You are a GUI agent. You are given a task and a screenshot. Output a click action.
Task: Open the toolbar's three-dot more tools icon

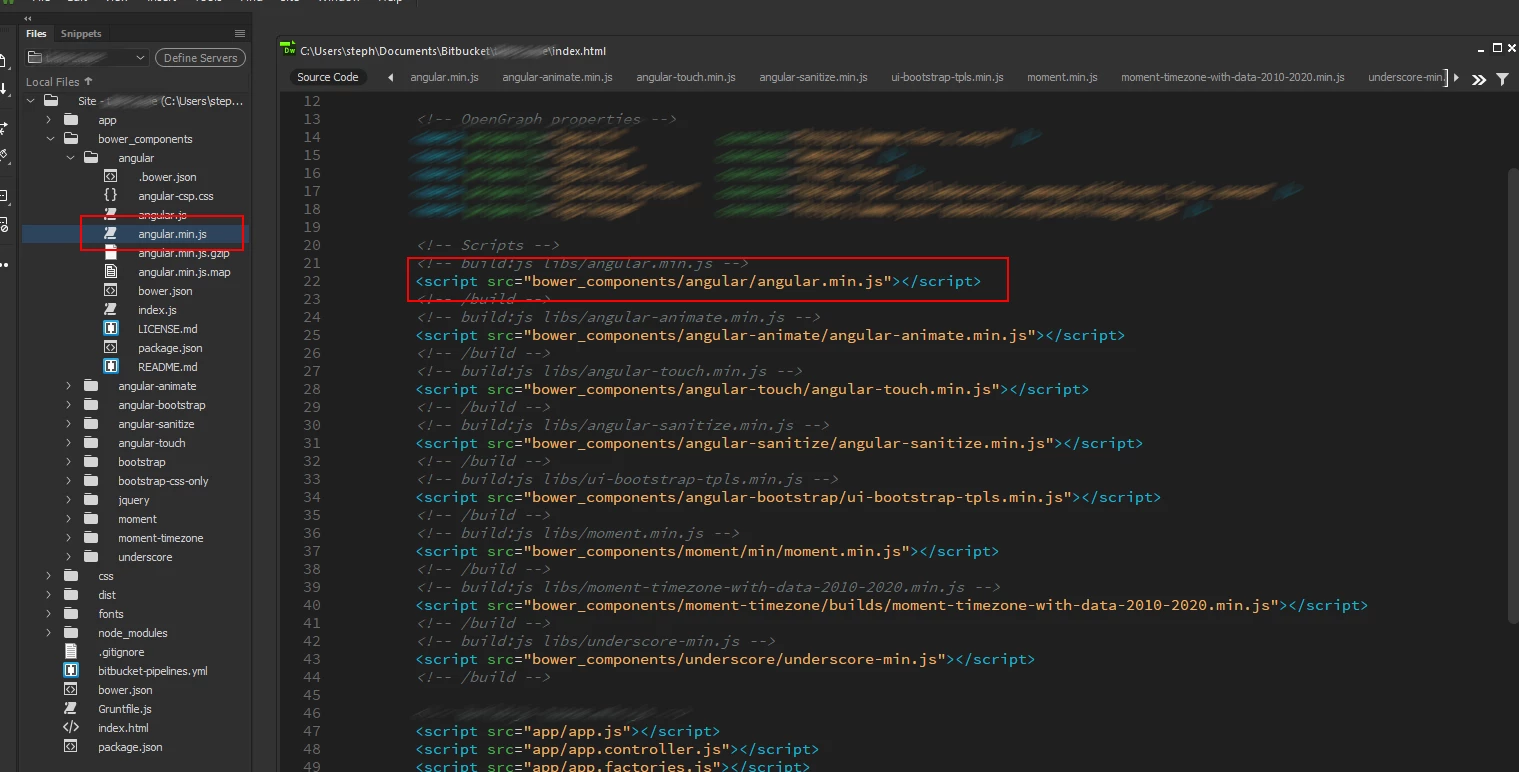coord(5,265)
